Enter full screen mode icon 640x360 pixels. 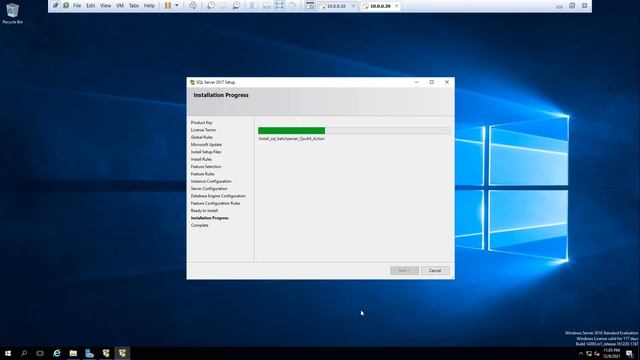pyautogui.click(x=280, y=6)
